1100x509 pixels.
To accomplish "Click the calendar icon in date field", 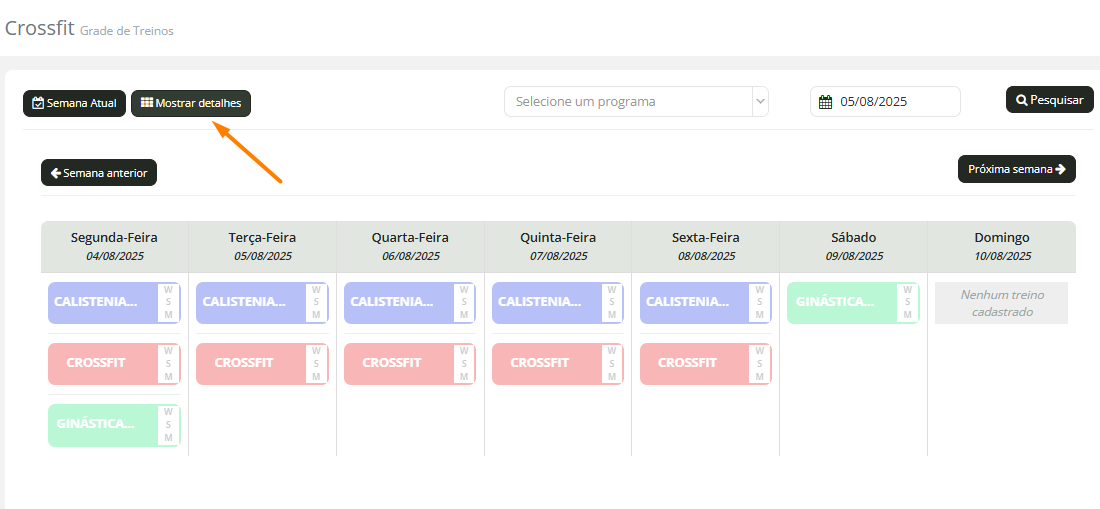I will 826,102.
